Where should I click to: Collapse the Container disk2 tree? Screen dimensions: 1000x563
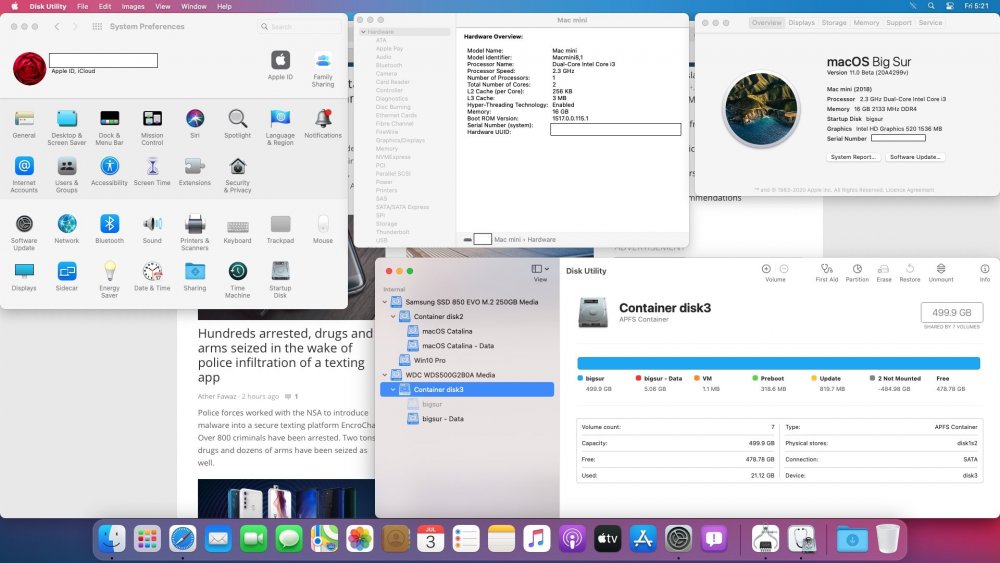point(393,316)
